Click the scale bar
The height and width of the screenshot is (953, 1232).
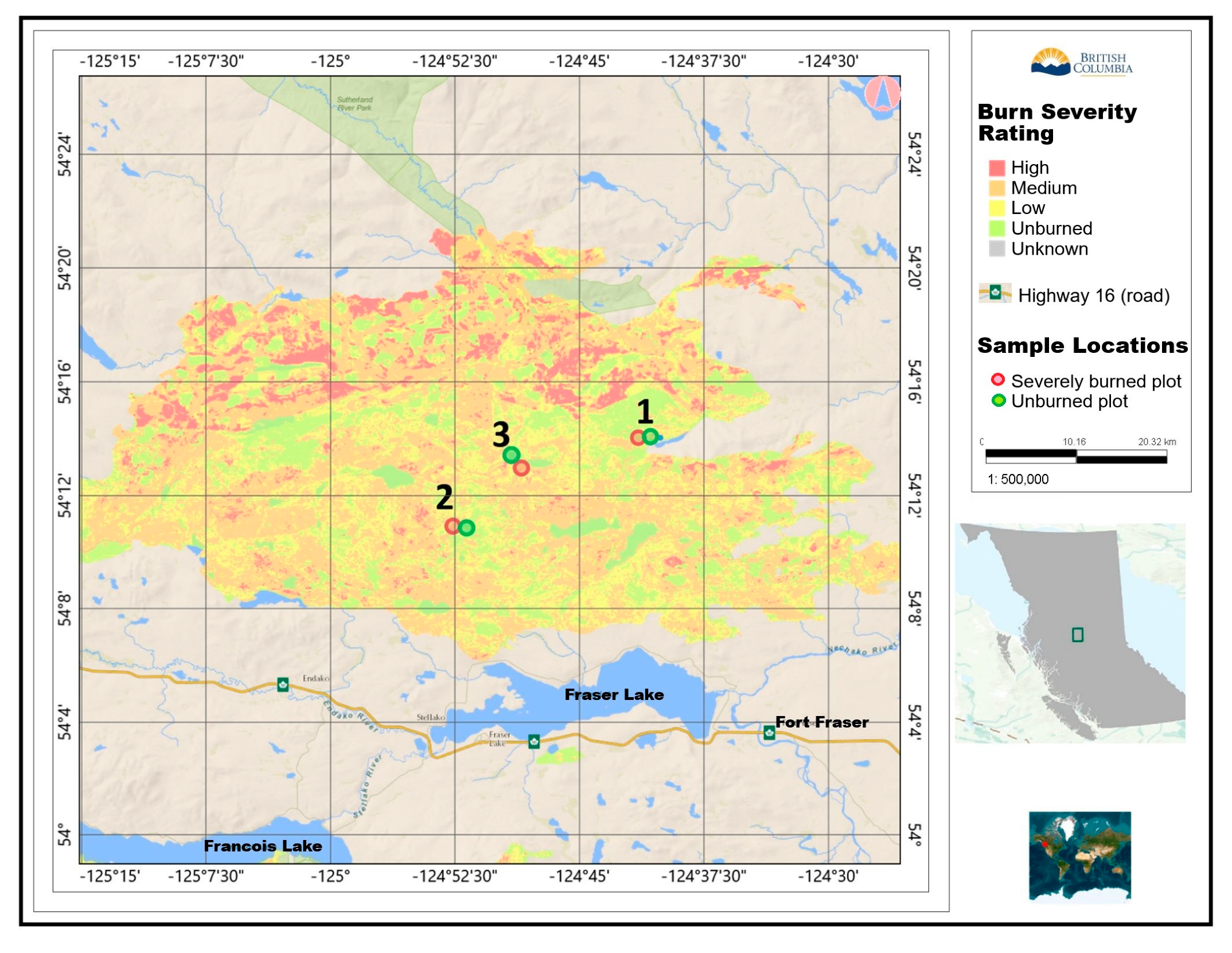[1076, 456]
